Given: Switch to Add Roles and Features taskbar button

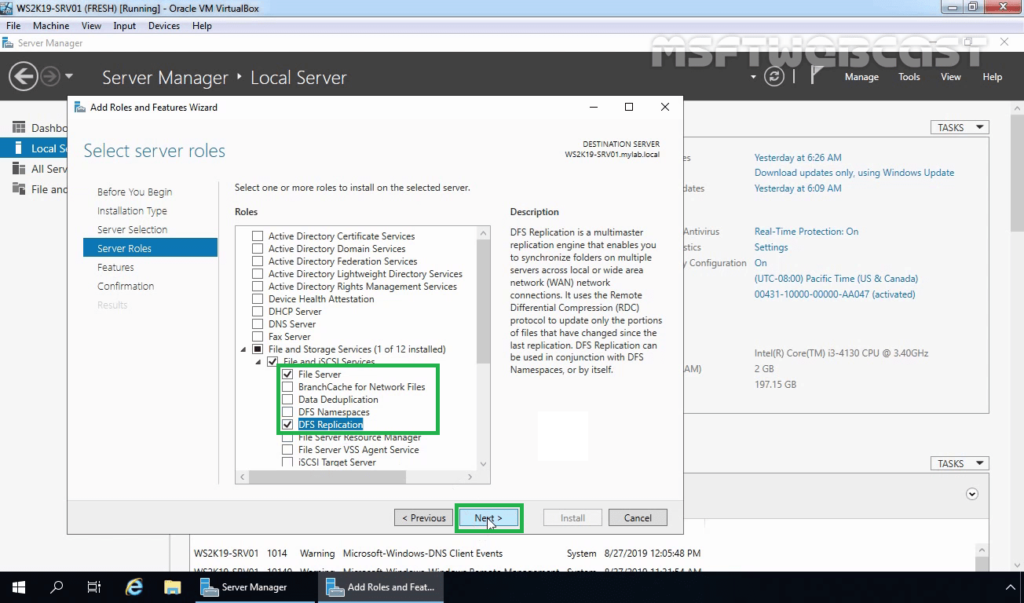Looking at the screenshot, I should pos(381,587).
